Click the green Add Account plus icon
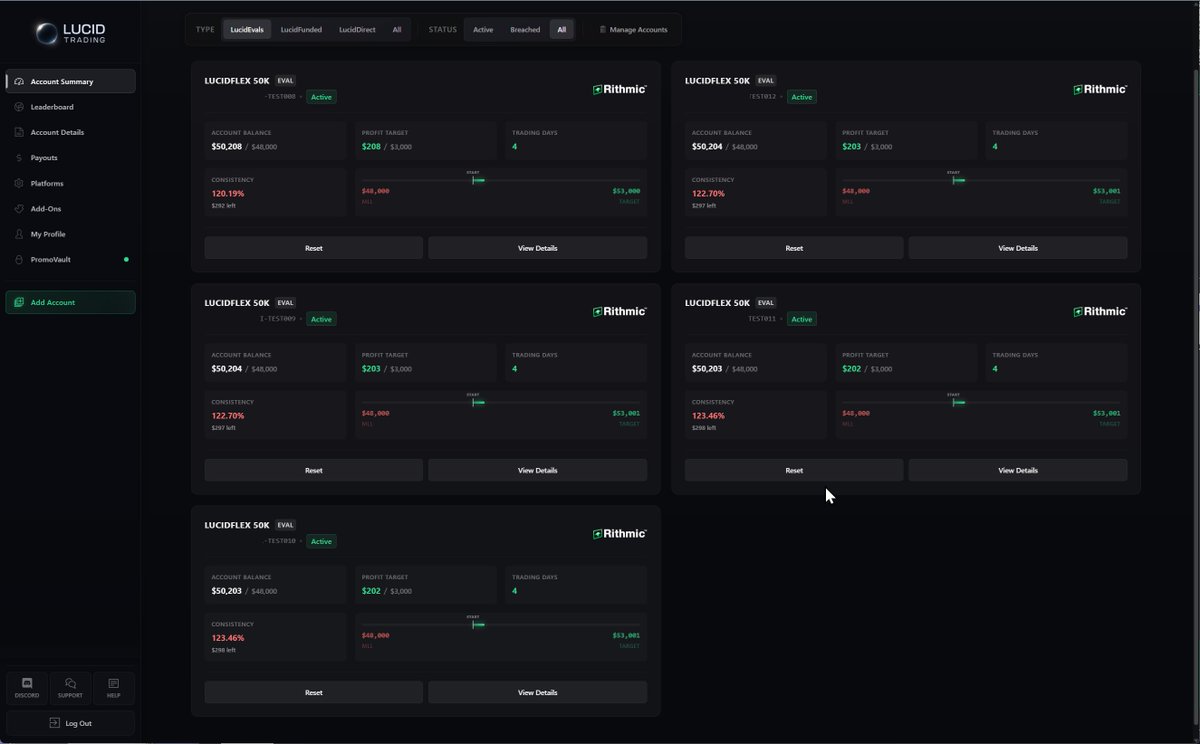The width and height of the screenshot is (1200, 744). [20, 302]
